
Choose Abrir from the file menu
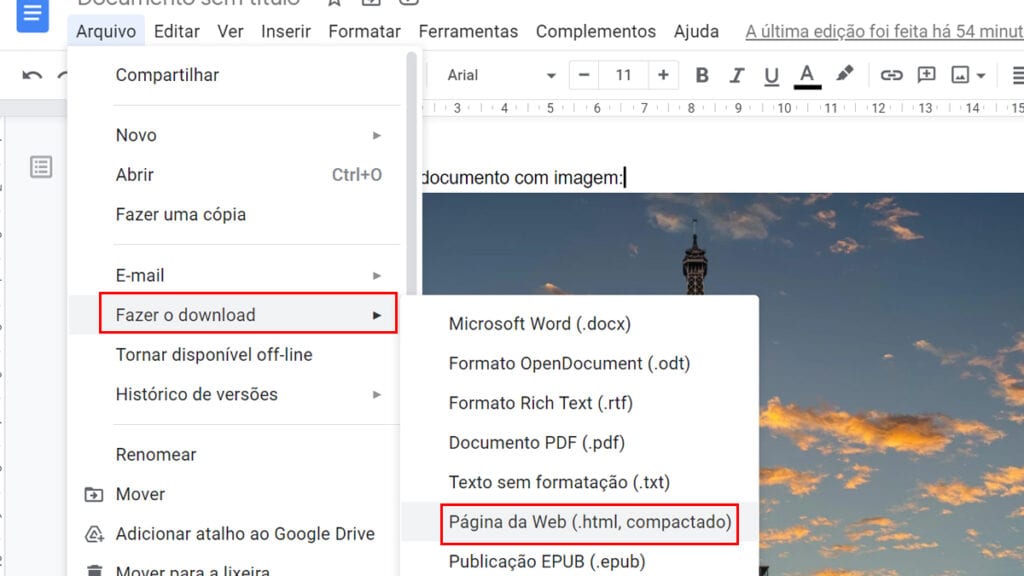(x=236, y=175)
